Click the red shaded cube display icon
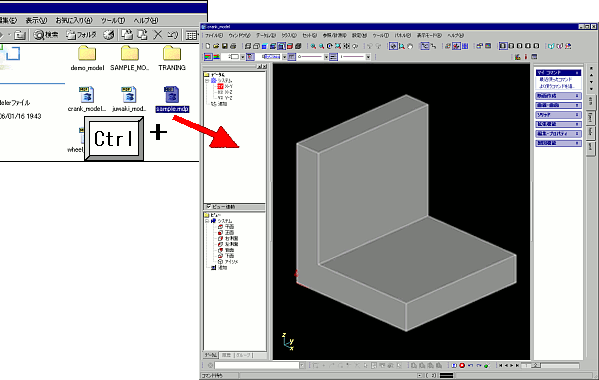This screenshot has height=380, width=599. coord(290,46)
